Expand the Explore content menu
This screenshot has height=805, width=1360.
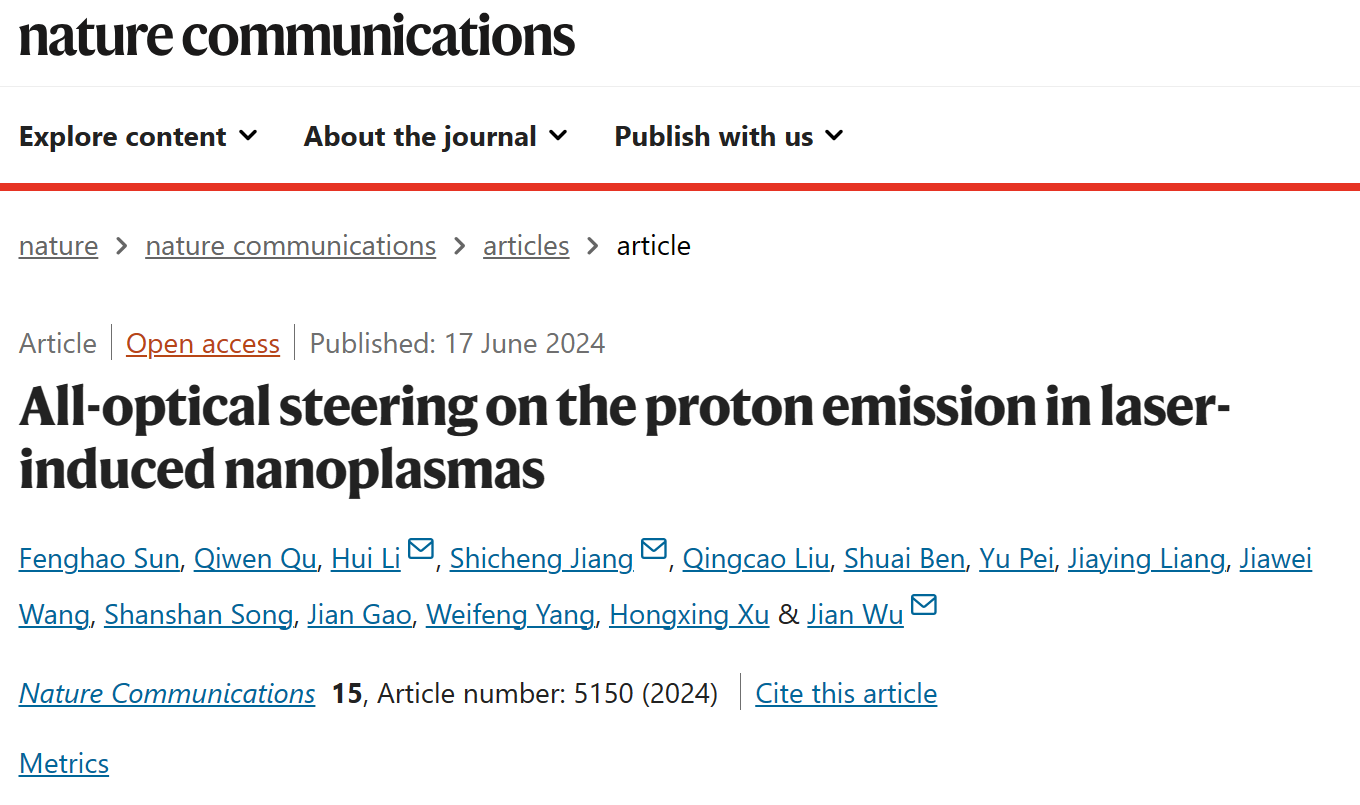[138, 136]
